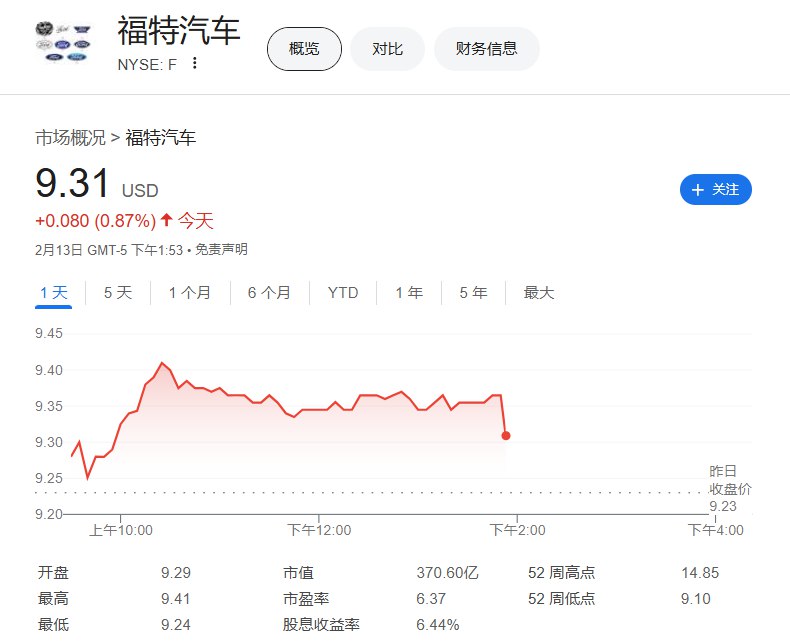Click the 52 周高点 value 14.85
Image resolution: width=790 pixels, height=641 pixels.
click(700, 573)
